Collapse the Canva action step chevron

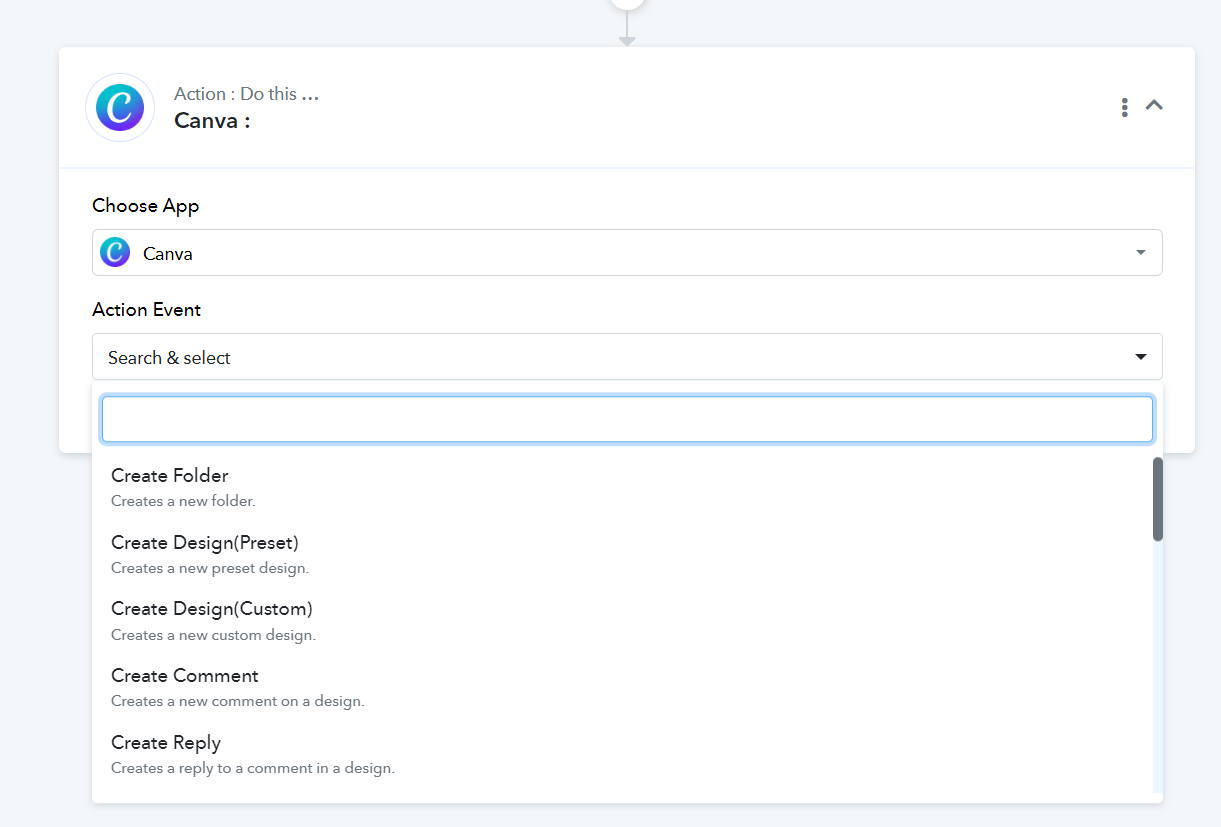(x=1154, y=105)
